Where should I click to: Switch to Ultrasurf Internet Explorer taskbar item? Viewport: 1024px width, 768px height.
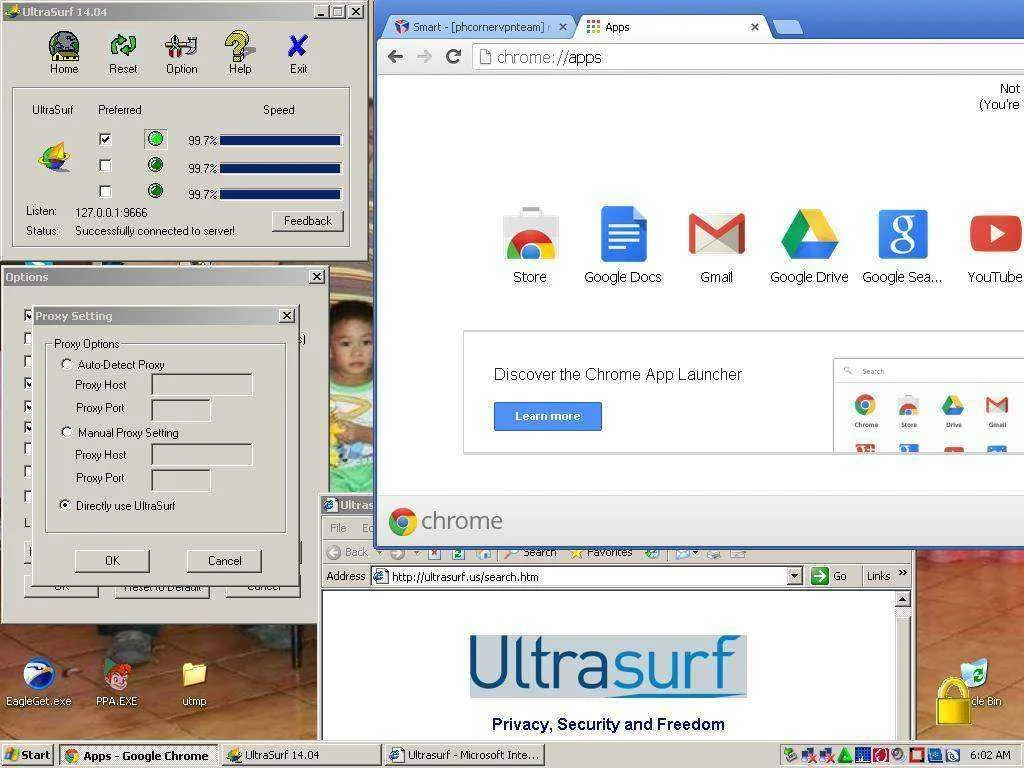[464, 756]
